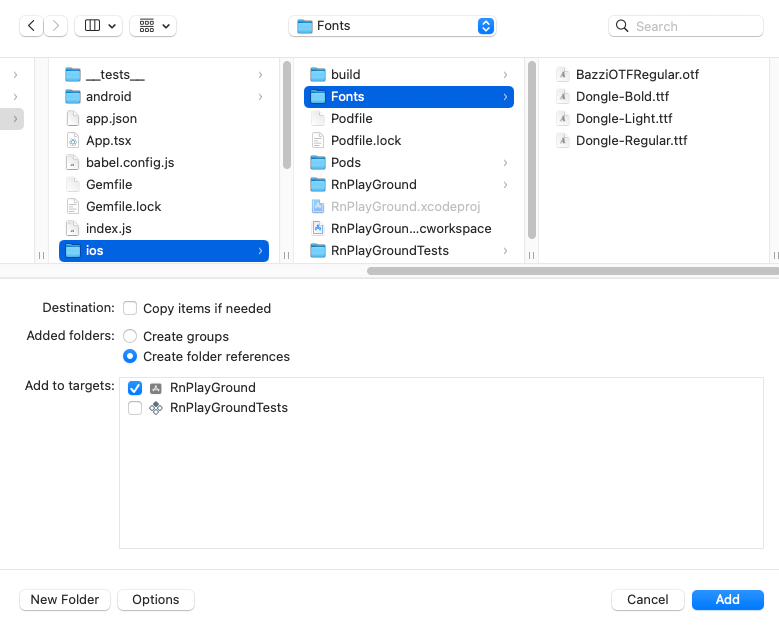Screen dimensions: 779x628
Task: Open the build folder
Action: click(409, 75)
